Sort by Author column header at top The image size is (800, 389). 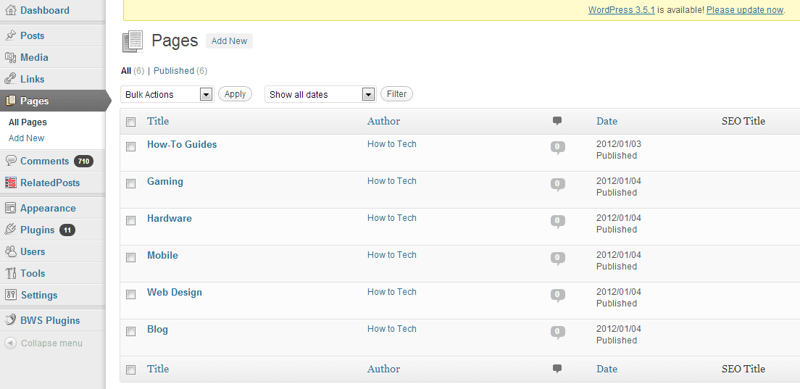coord(384,121)
